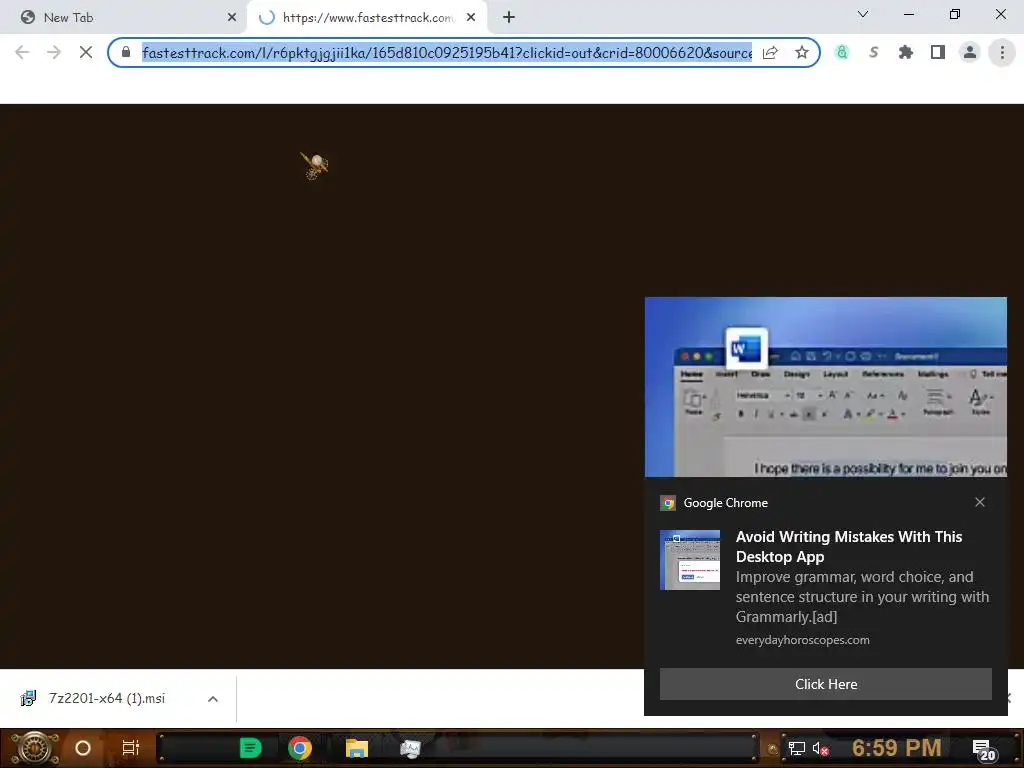The image size is (1024, 768).
Task: Open Cortana search circle on taskbar
Action: tap(83, 748)
